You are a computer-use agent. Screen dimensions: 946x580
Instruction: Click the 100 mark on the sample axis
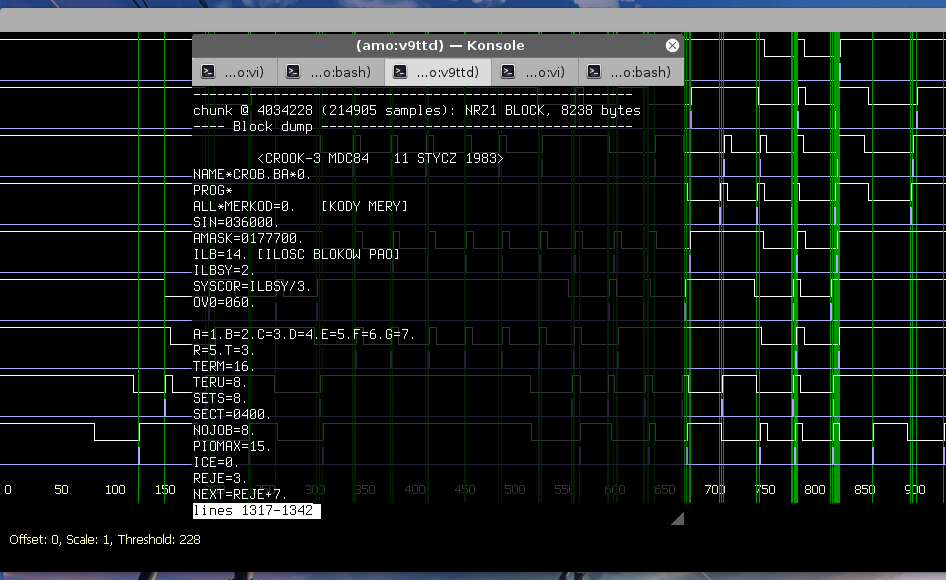pos(115,490)
